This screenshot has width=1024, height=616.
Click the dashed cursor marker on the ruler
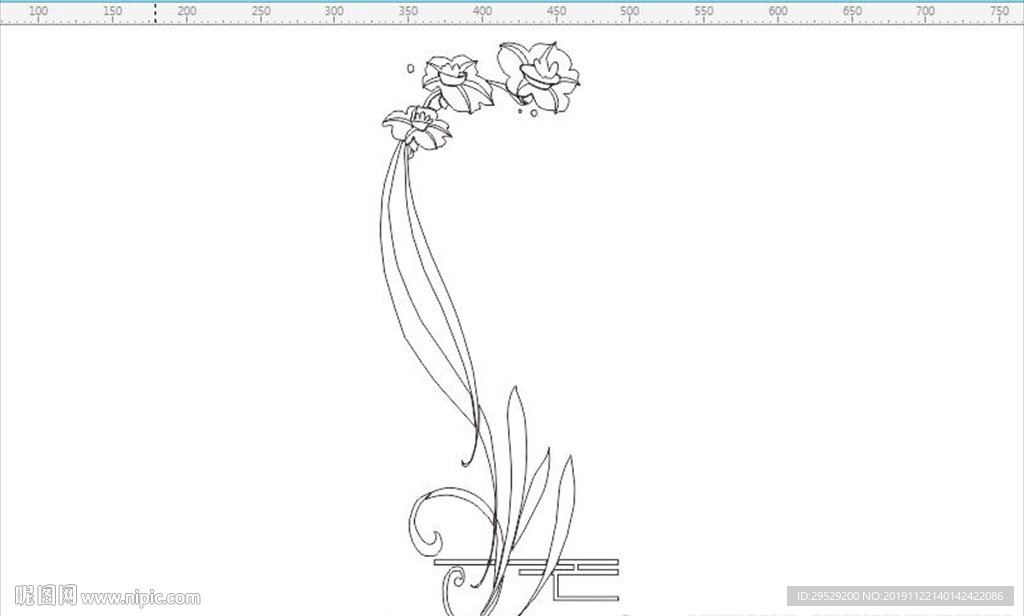point(155,12)
